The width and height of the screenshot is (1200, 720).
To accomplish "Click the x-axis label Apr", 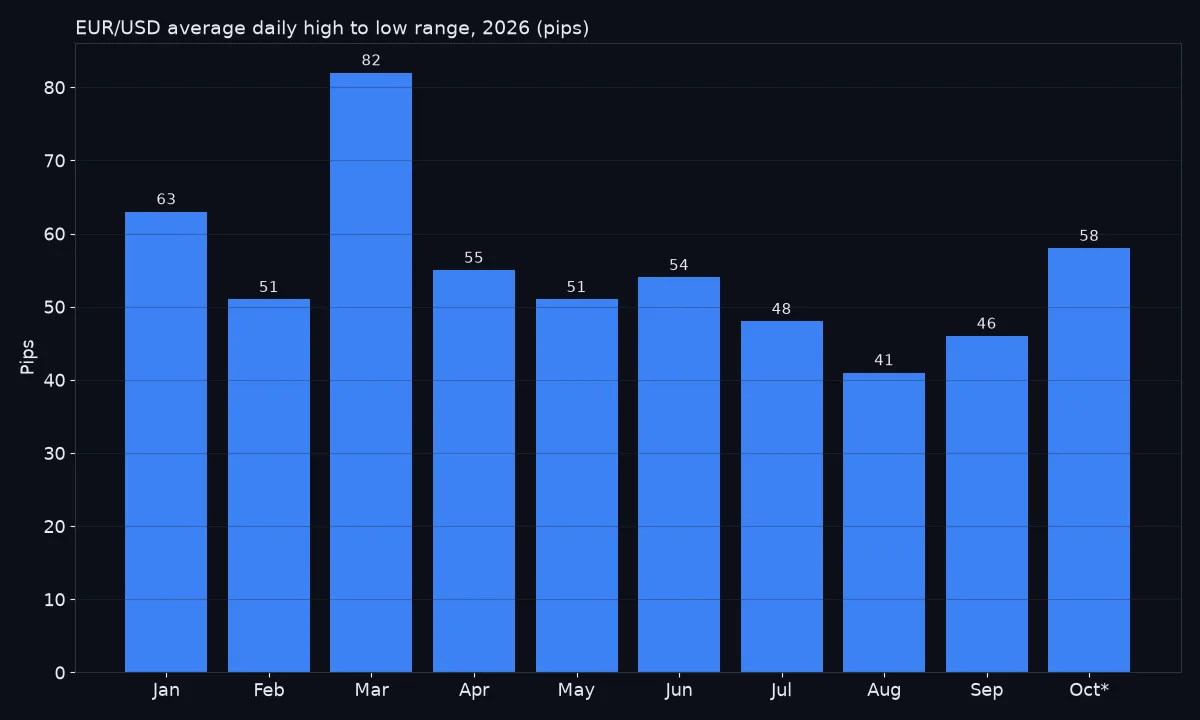I will pos(474,690).
